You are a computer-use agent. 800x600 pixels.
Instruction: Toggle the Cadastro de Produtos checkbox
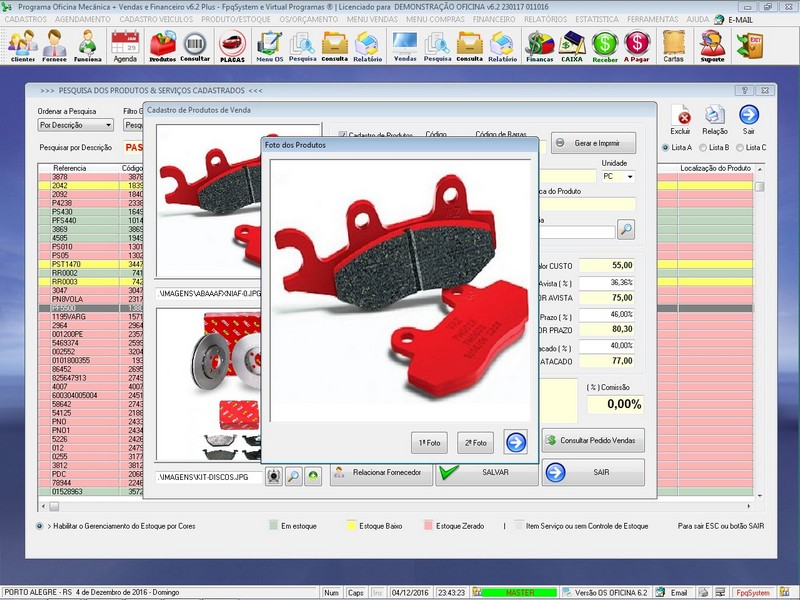(342, 135)
